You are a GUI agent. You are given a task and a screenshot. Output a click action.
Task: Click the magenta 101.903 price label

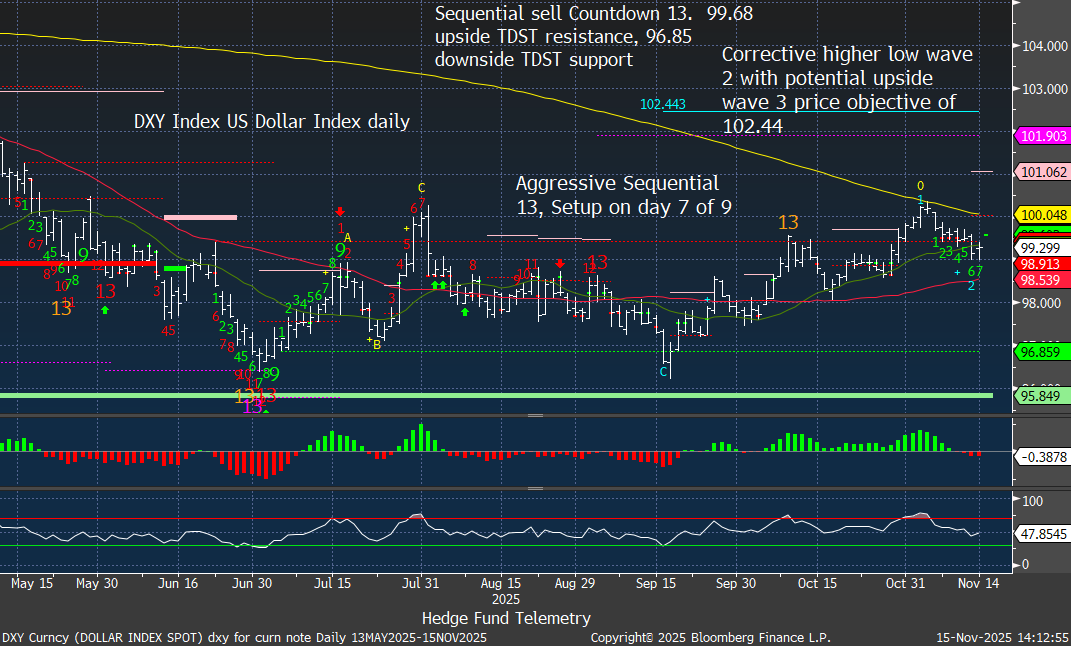click(x=1042, y=137)
